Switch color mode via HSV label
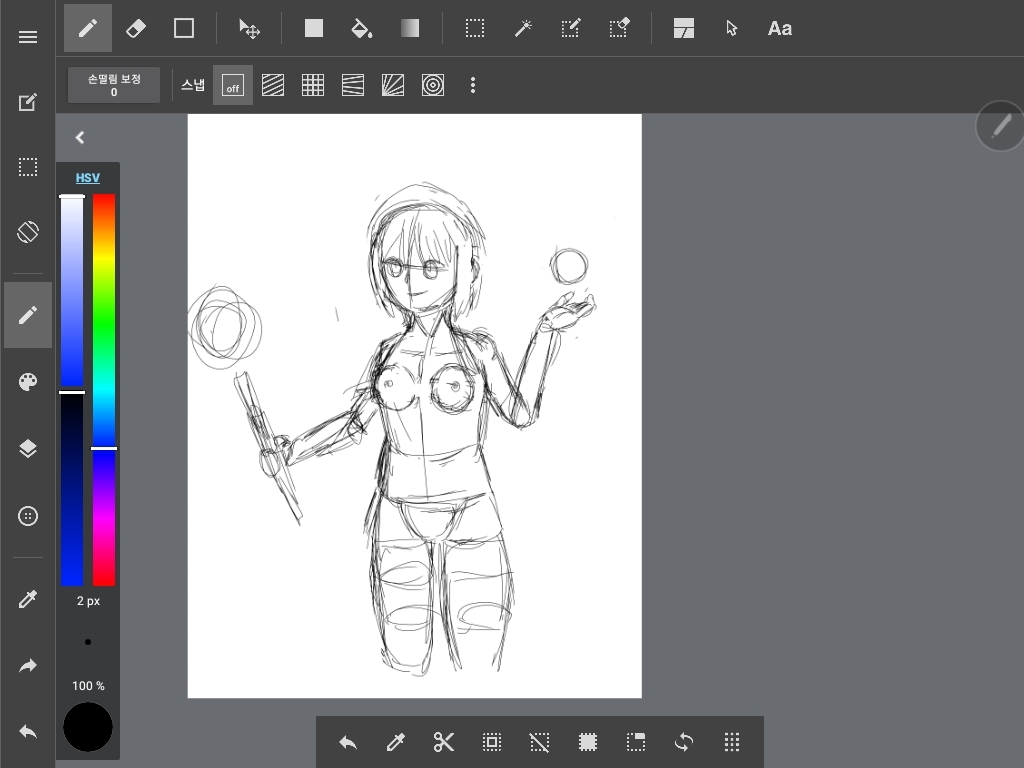 pos(88,178)
